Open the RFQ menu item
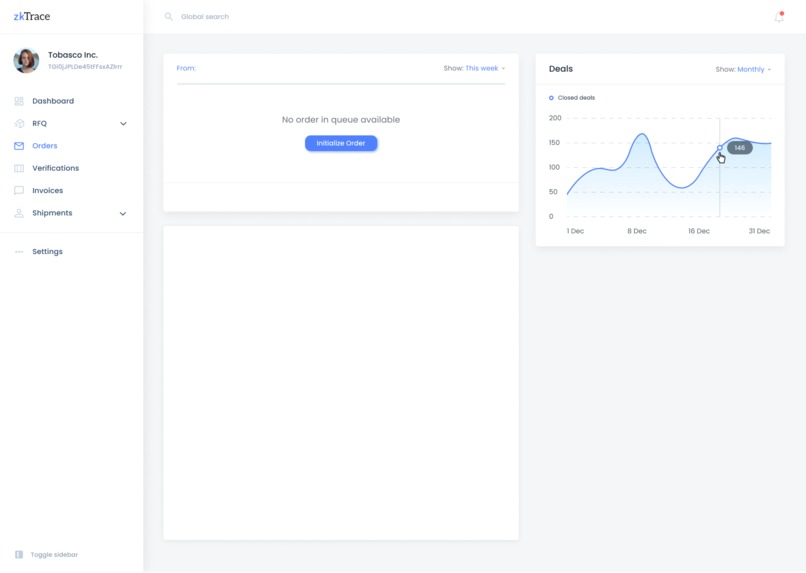Viewport: 806px width, 573px height. [x=40, y=123]
